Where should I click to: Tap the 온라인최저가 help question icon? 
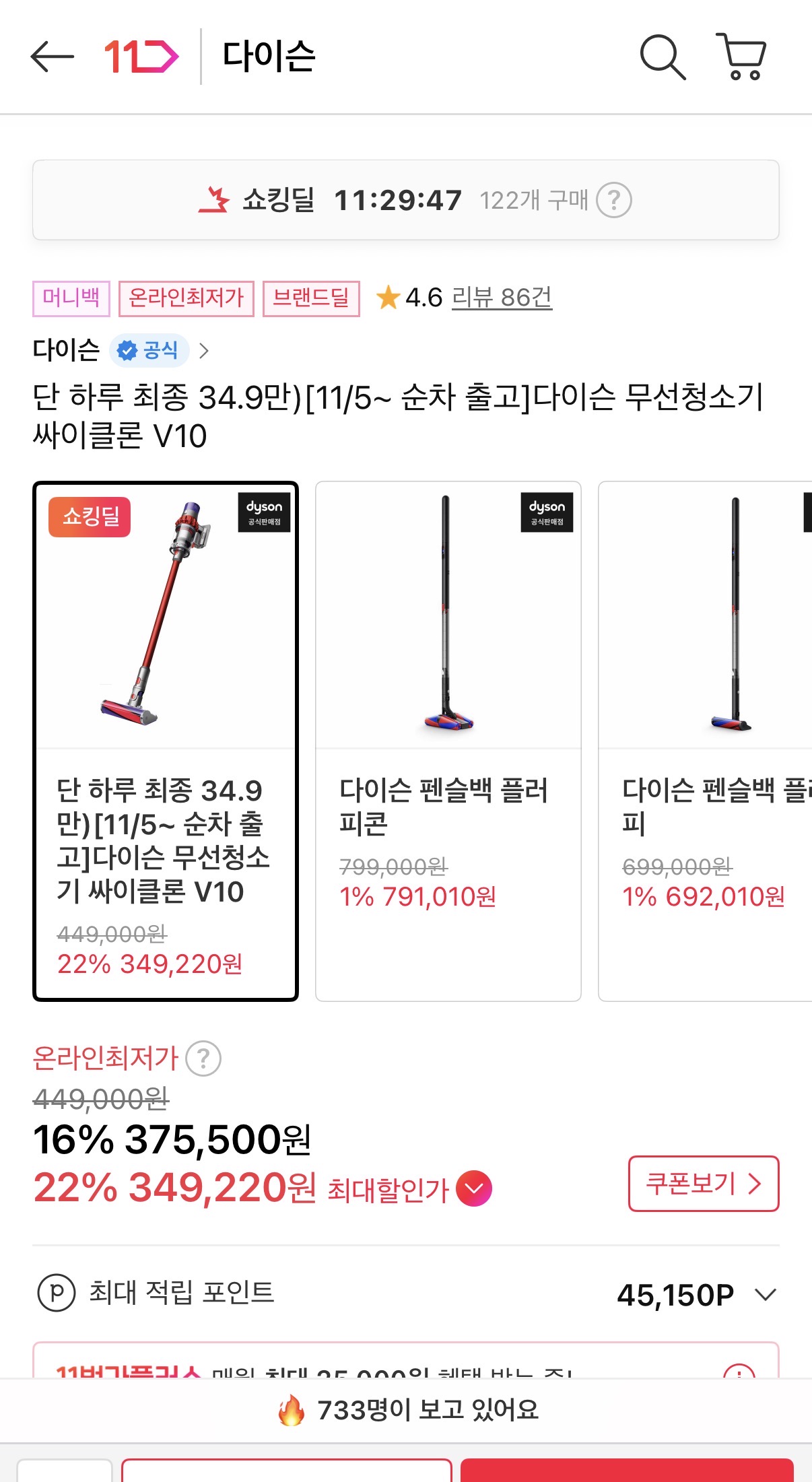pyautogui.click(x=203, y=1058)
